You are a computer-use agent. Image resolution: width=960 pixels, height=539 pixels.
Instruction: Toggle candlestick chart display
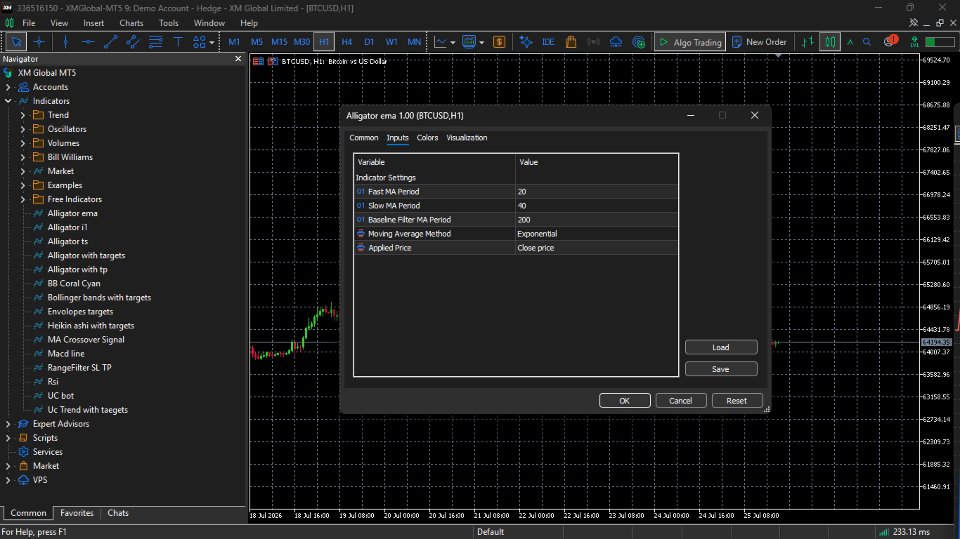pyautogui.click(x=830, y=42)
